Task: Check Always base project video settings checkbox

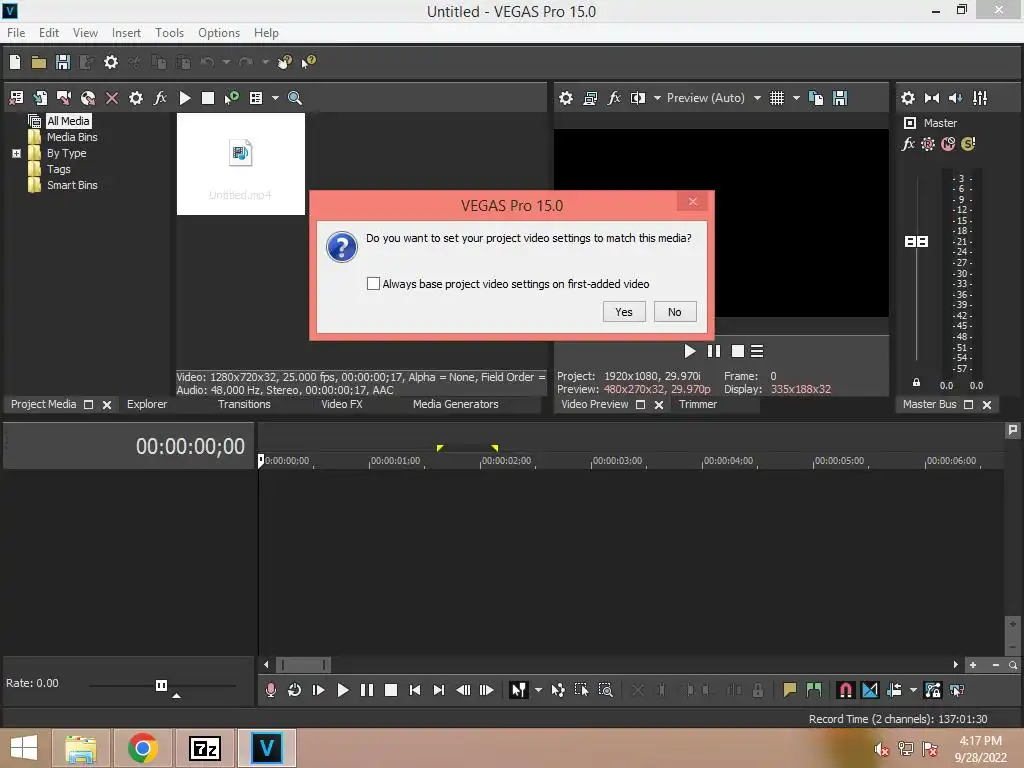Action: 373,283
